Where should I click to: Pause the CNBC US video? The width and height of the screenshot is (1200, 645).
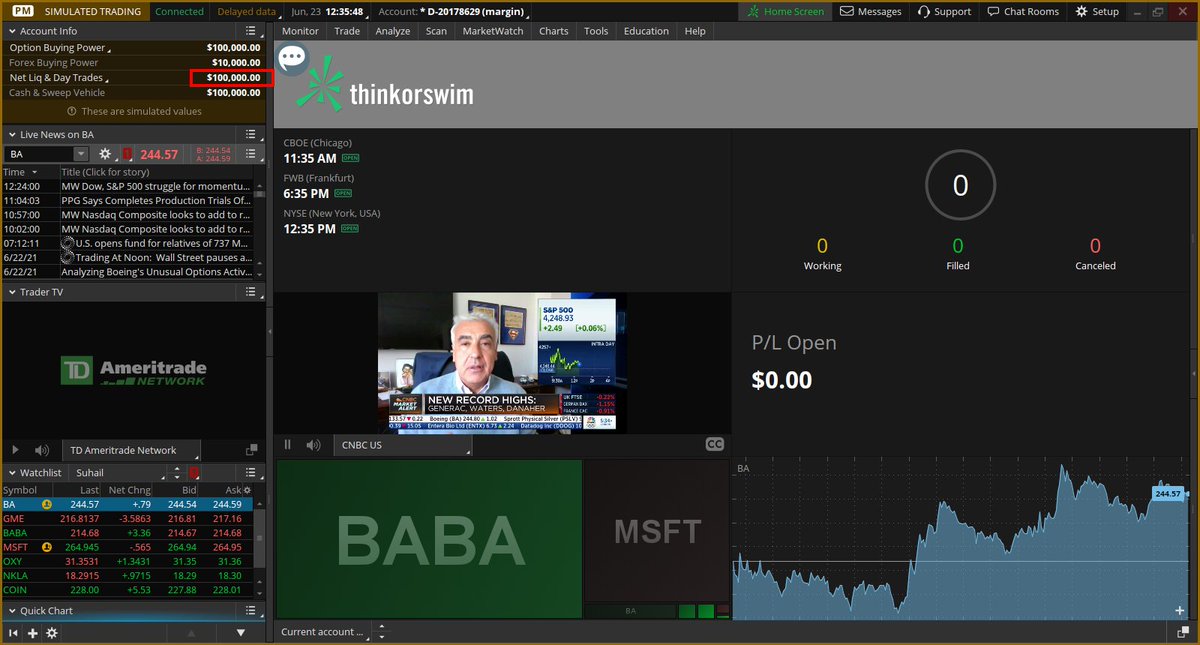coord(288,445)
